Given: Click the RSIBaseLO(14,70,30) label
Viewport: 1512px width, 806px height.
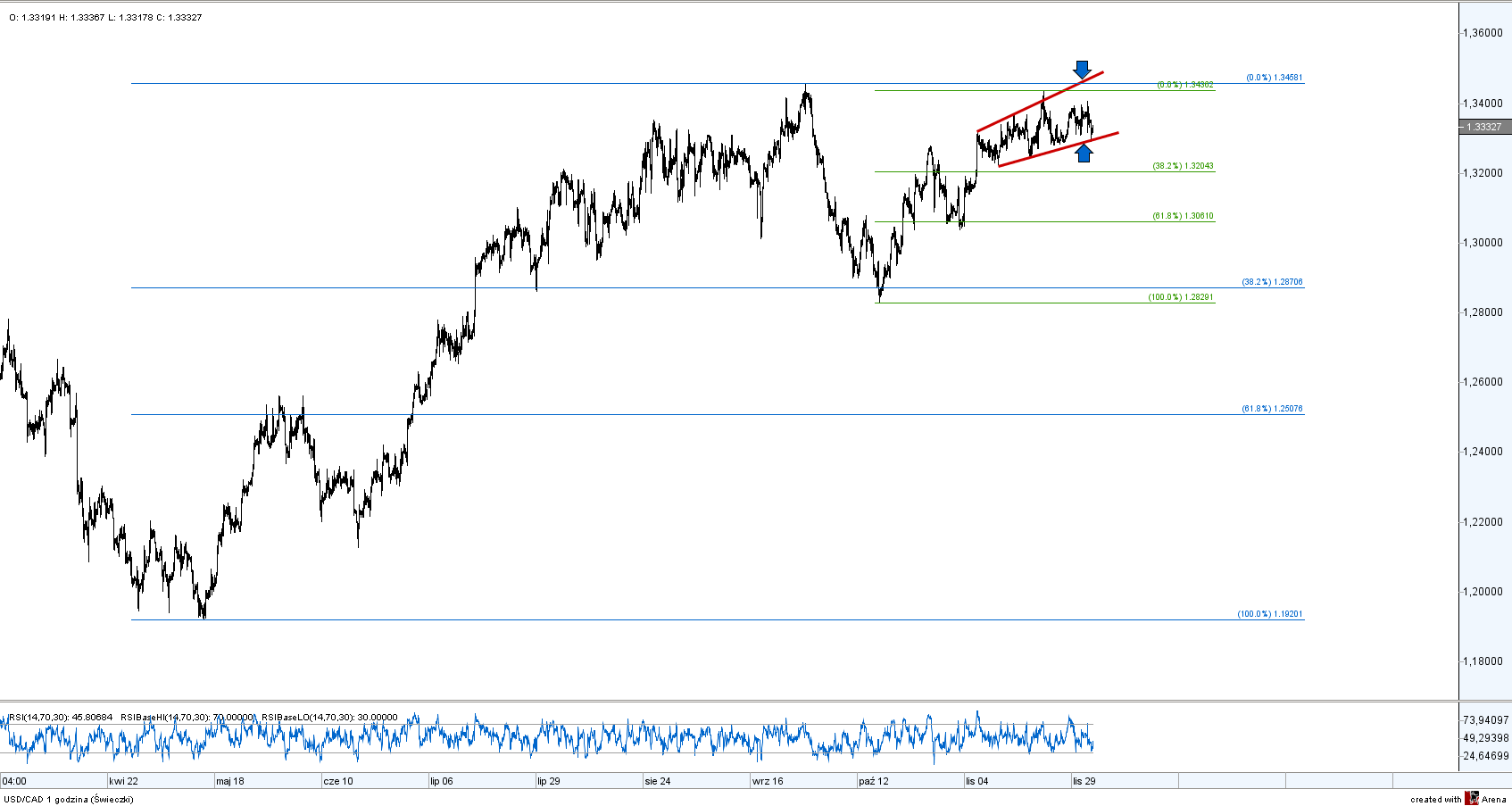Looking at the screenshot, I should point(329,718).
